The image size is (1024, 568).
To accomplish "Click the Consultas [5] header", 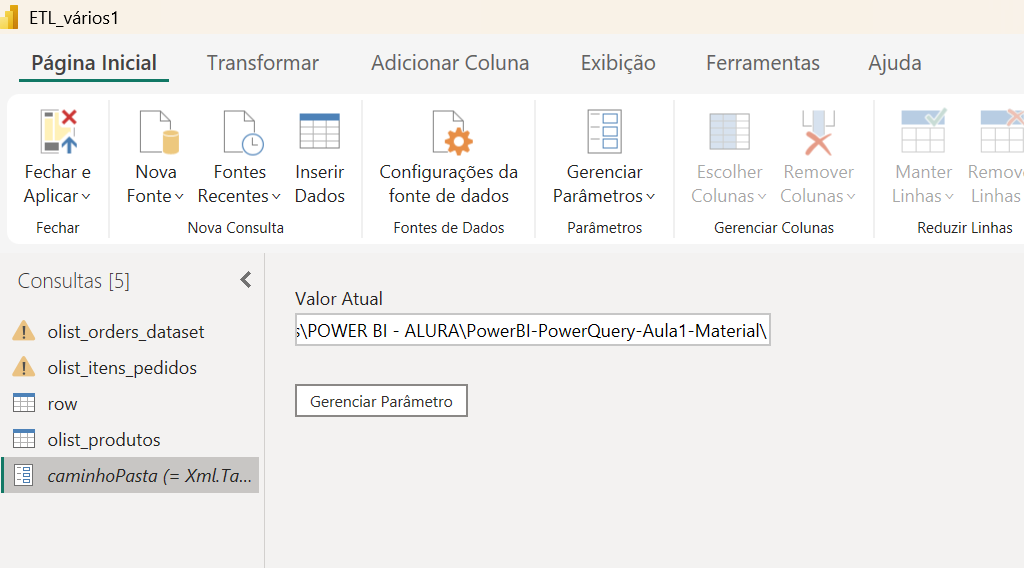I will tap(74, 281).
